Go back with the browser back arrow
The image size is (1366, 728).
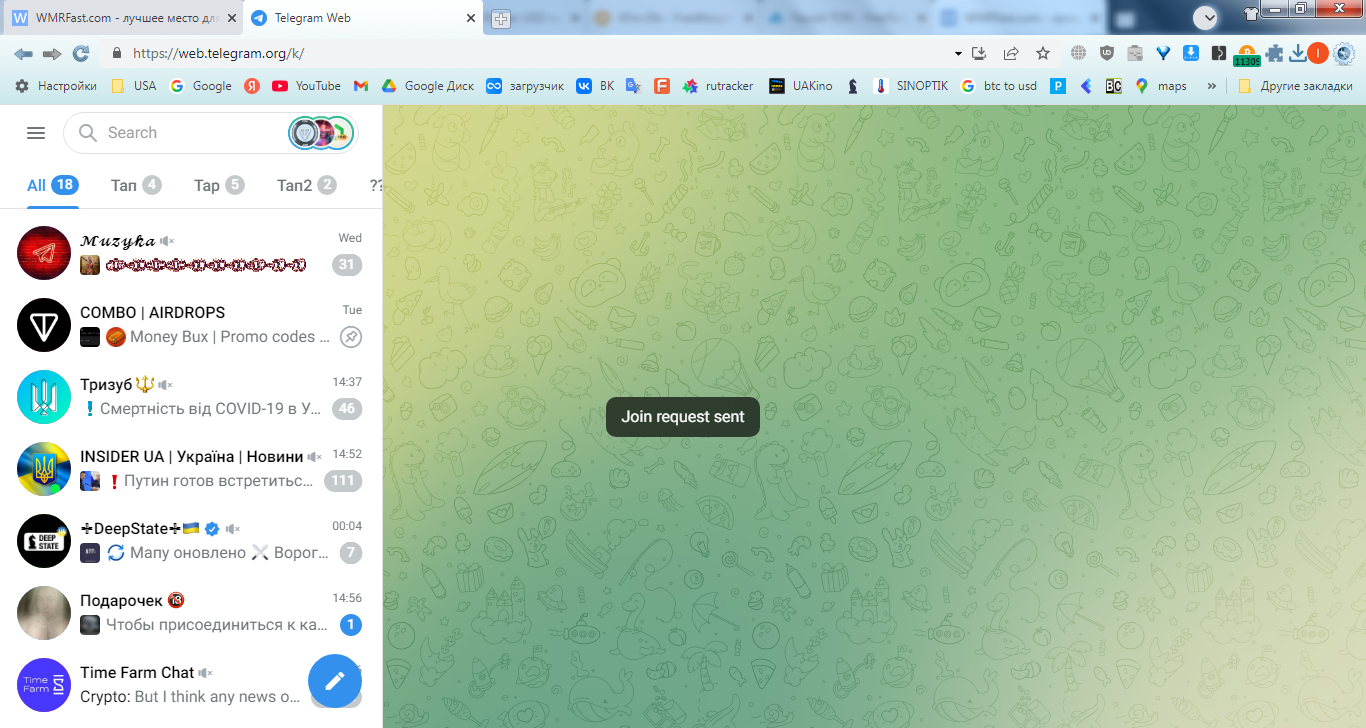click(x=23, y=53)
